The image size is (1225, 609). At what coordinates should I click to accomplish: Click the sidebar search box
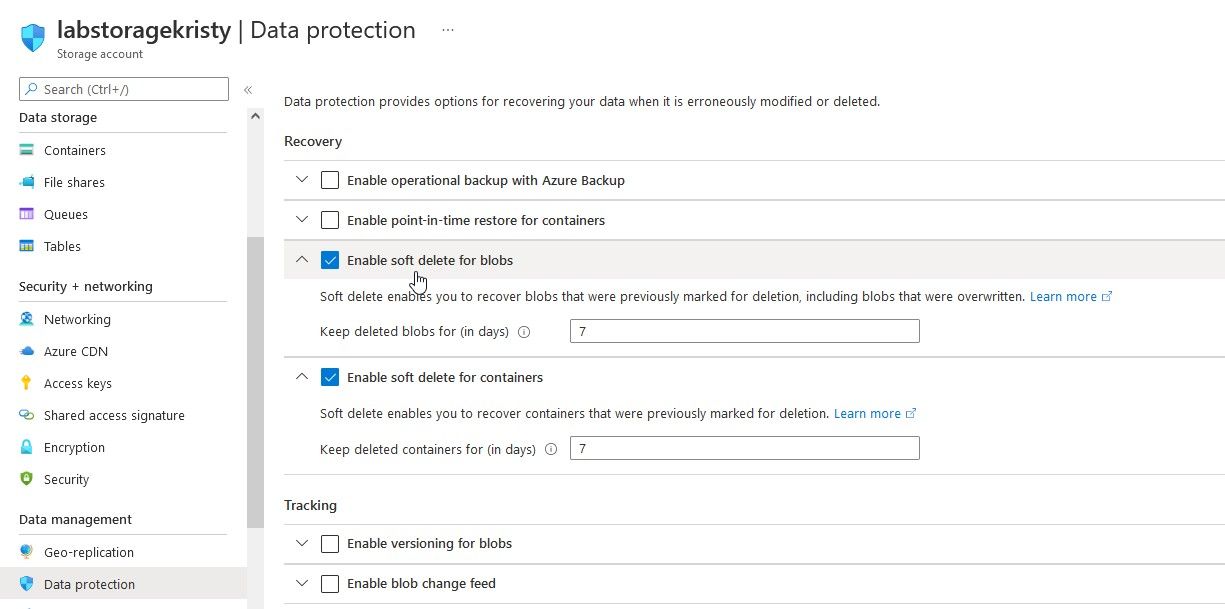coord(124,89)
